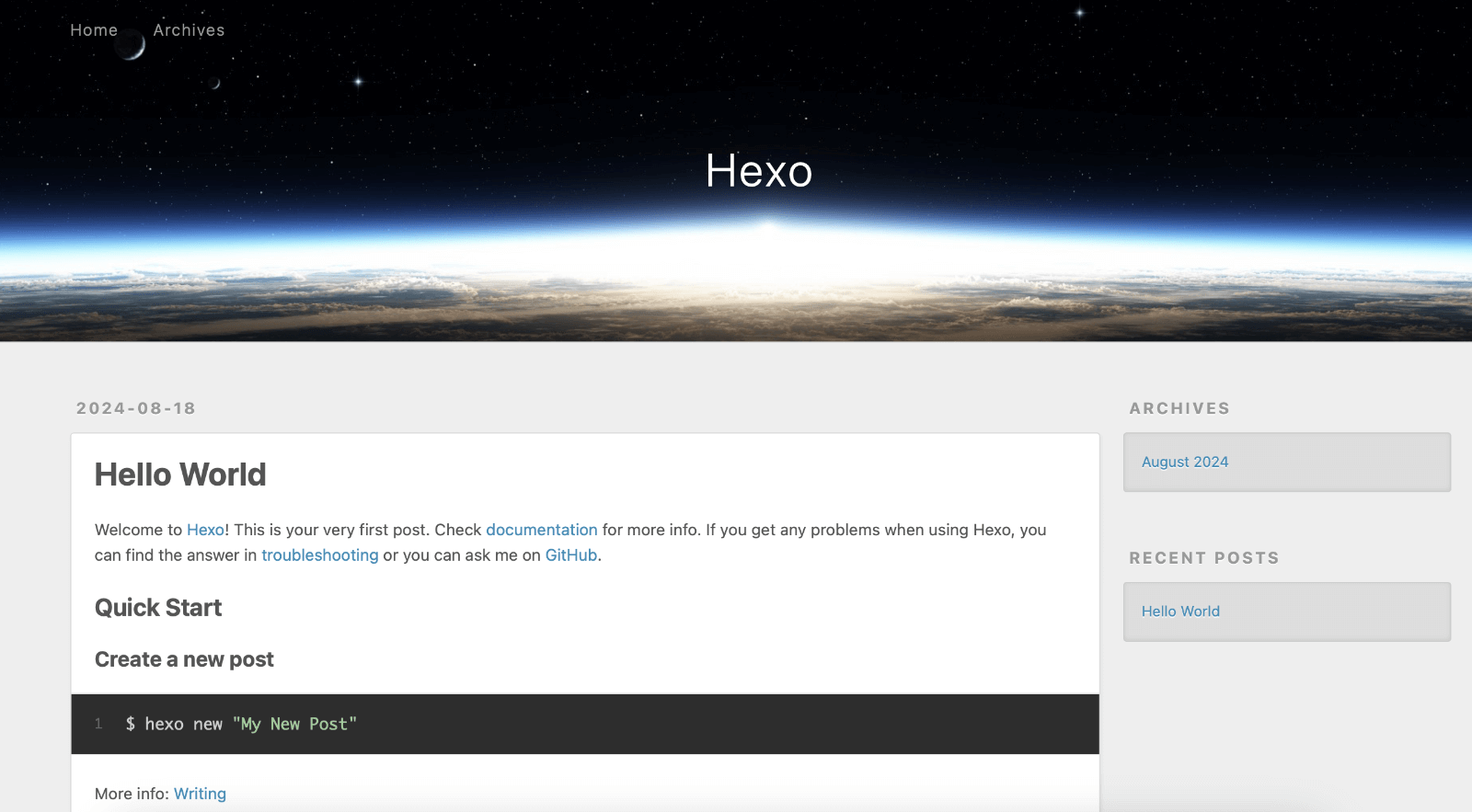Follow the Writing link after More info

click(200, 794)
